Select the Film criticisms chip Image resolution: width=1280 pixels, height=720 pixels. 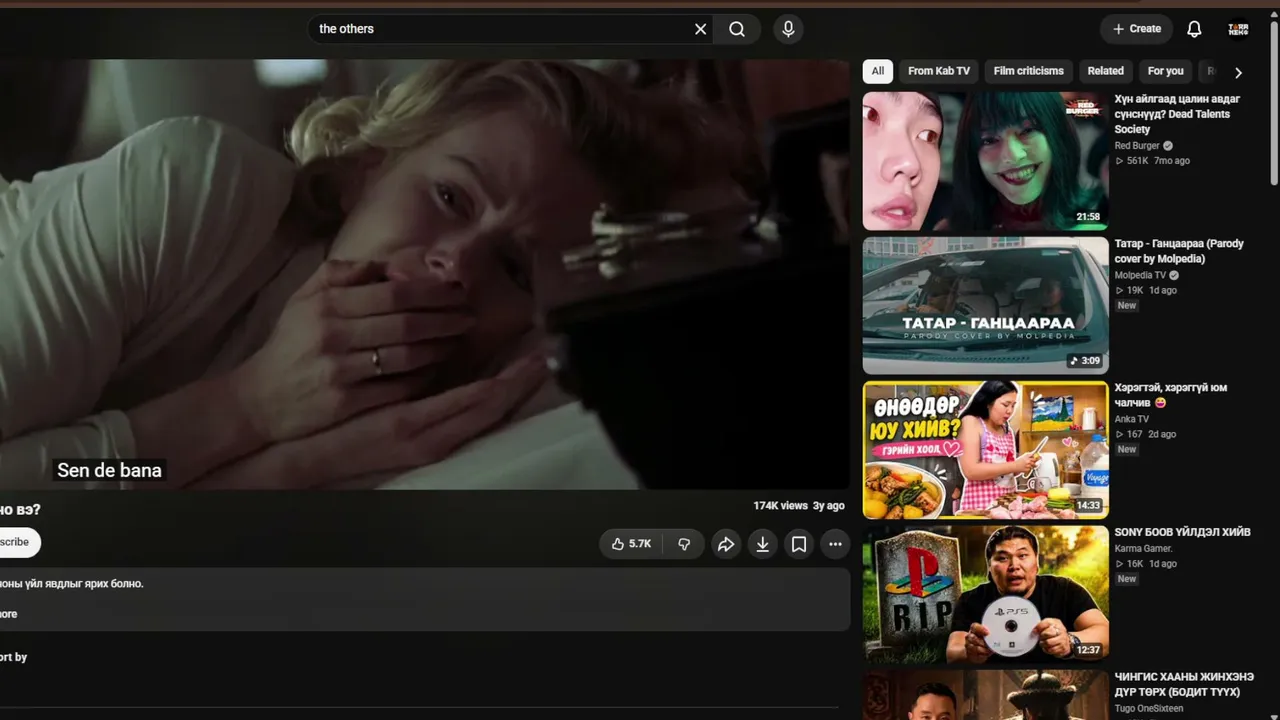pyautogui.click(x=1029, y=71)
